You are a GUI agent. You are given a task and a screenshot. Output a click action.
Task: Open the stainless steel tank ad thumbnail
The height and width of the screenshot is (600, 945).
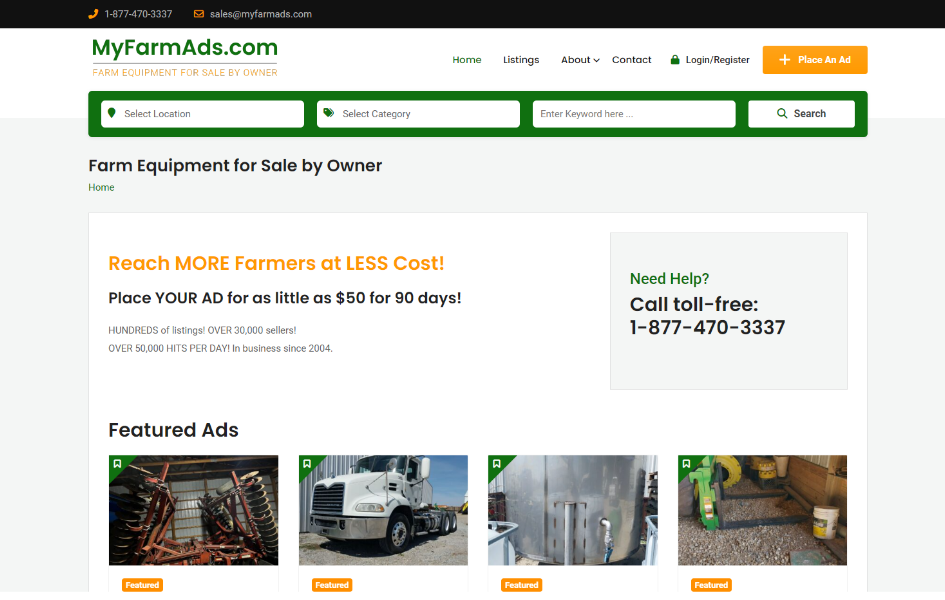[x=573, y=510]
